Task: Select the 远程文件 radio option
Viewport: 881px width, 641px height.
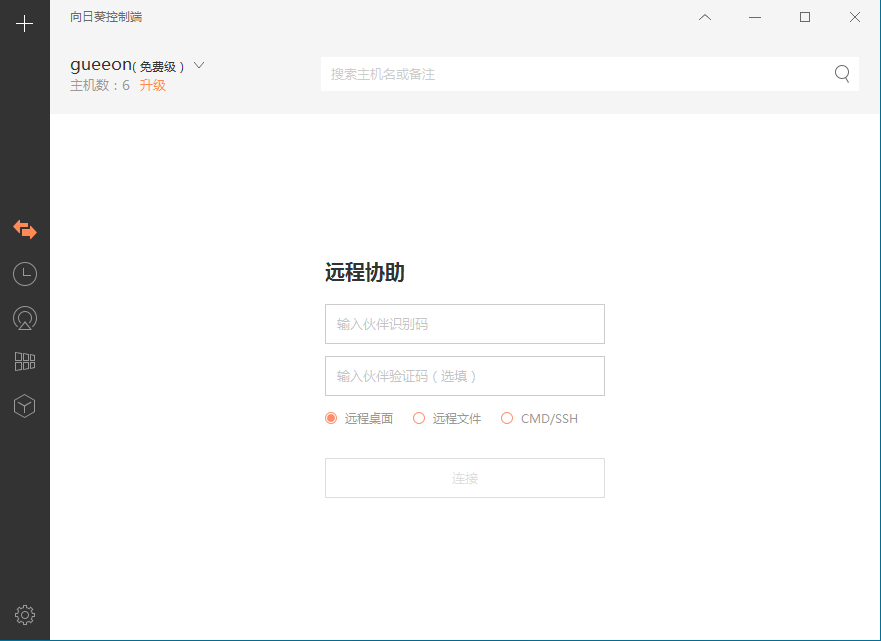Action: (x=419, y=418)
